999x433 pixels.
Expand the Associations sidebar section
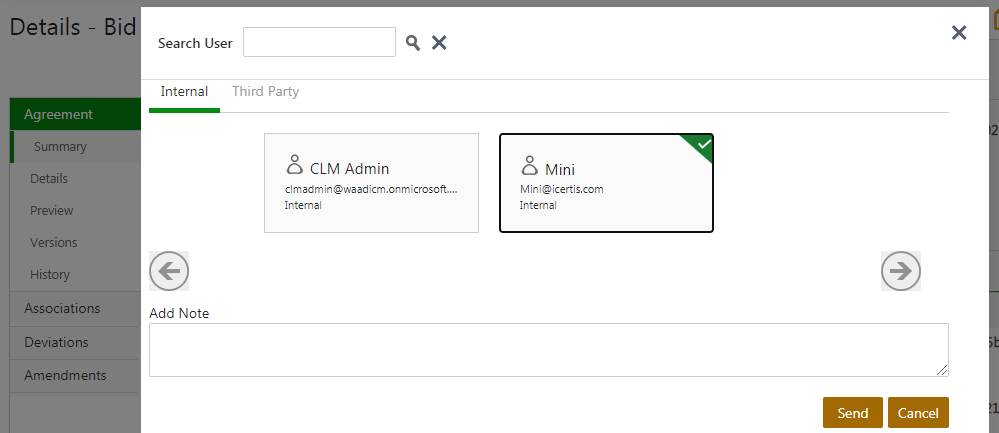click(x=62, y=308)
